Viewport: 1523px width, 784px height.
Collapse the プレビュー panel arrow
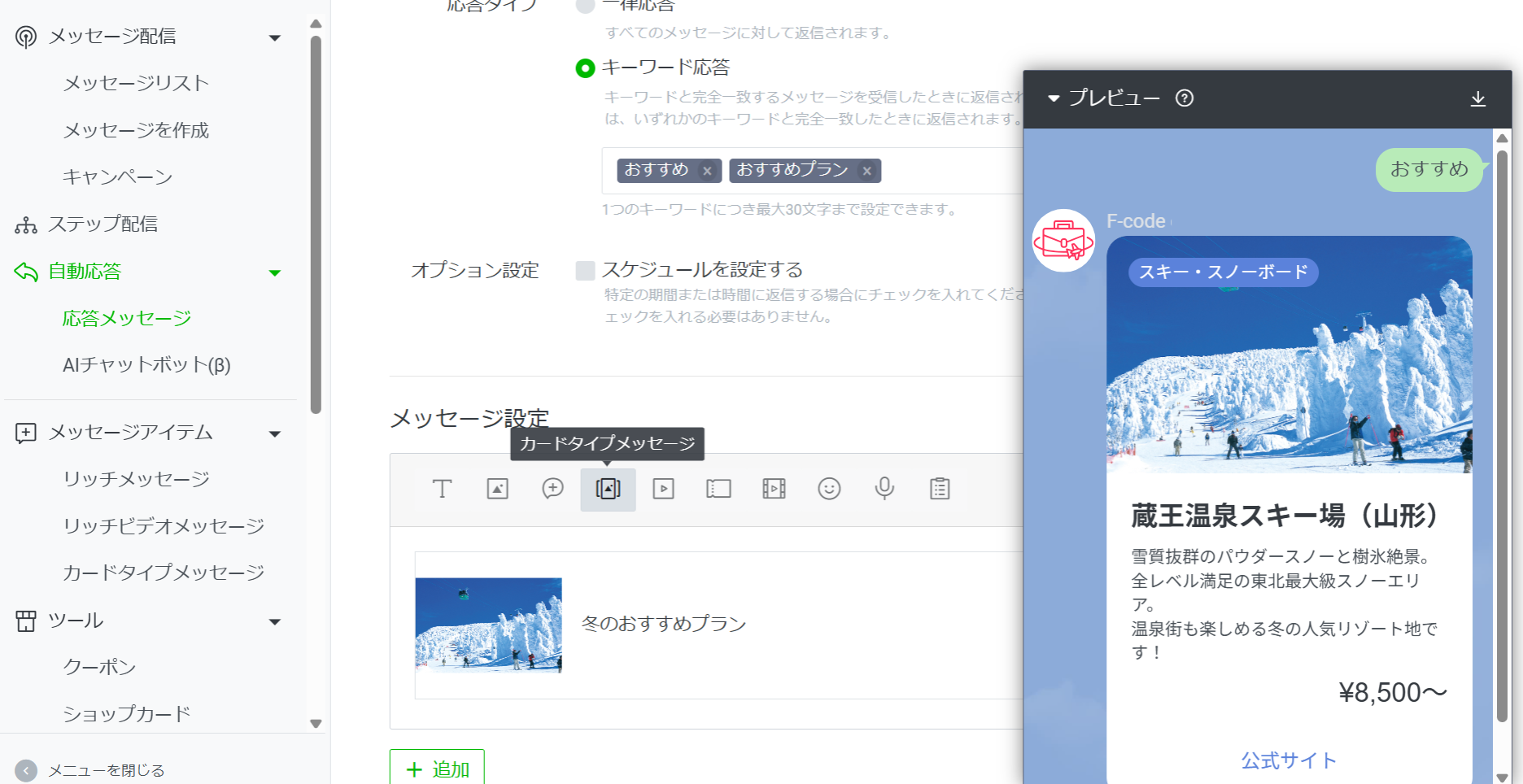pyautogui.click(x=1054, y=98)
